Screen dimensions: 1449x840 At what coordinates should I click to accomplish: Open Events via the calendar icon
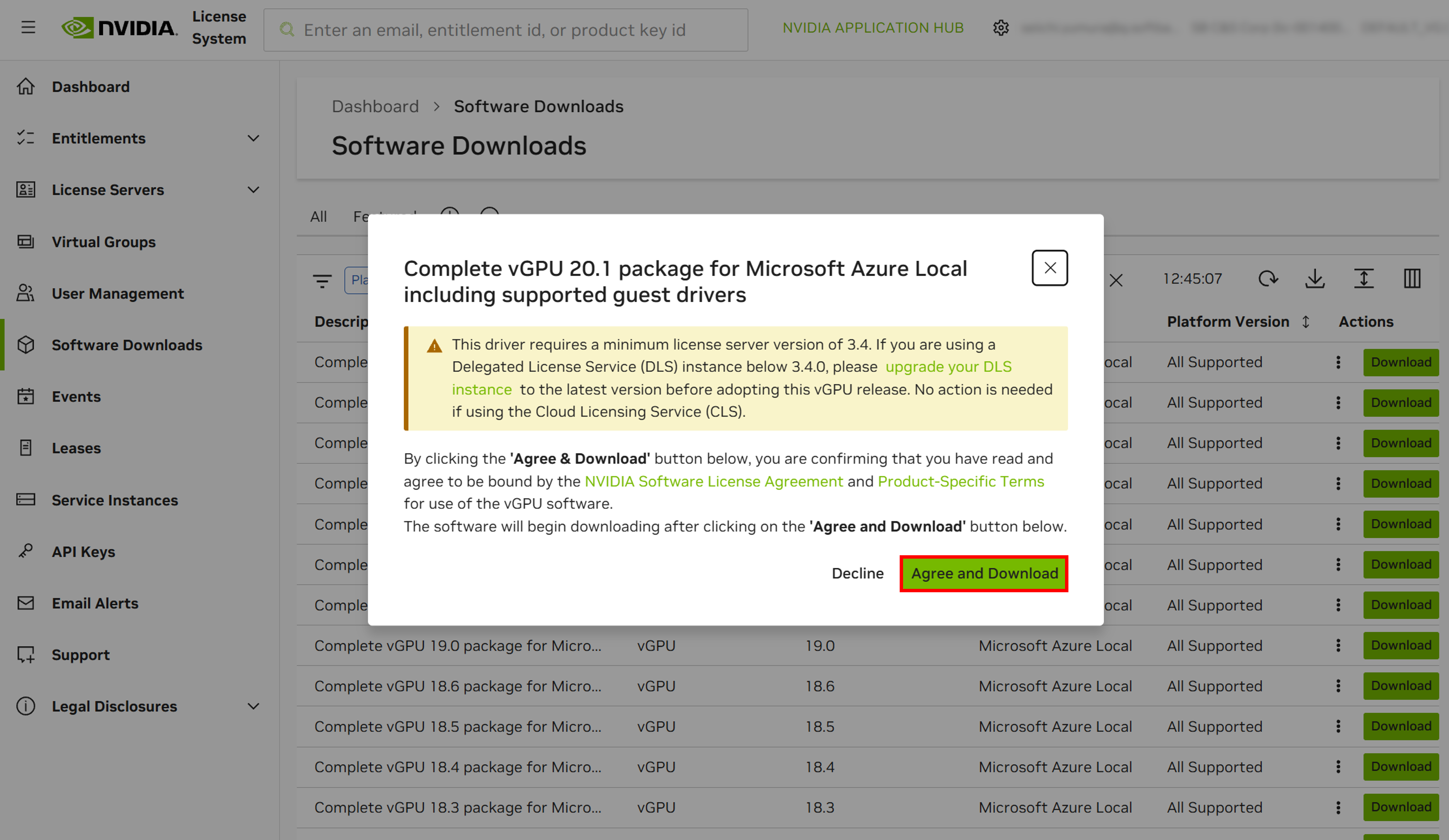25,396
